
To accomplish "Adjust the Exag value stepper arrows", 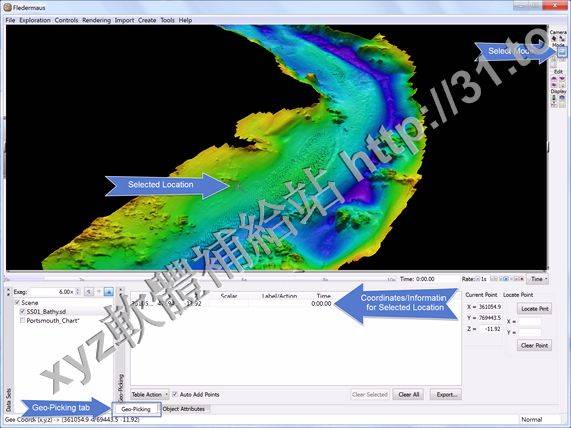I will [x=78, y=292].
